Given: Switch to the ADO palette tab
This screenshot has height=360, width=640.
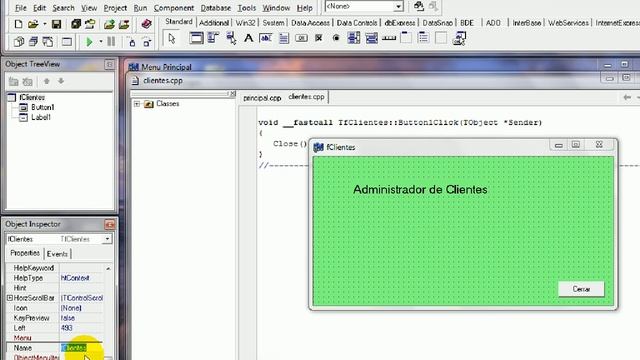Looking at the screenshot, I should click(x=493, y=23).
